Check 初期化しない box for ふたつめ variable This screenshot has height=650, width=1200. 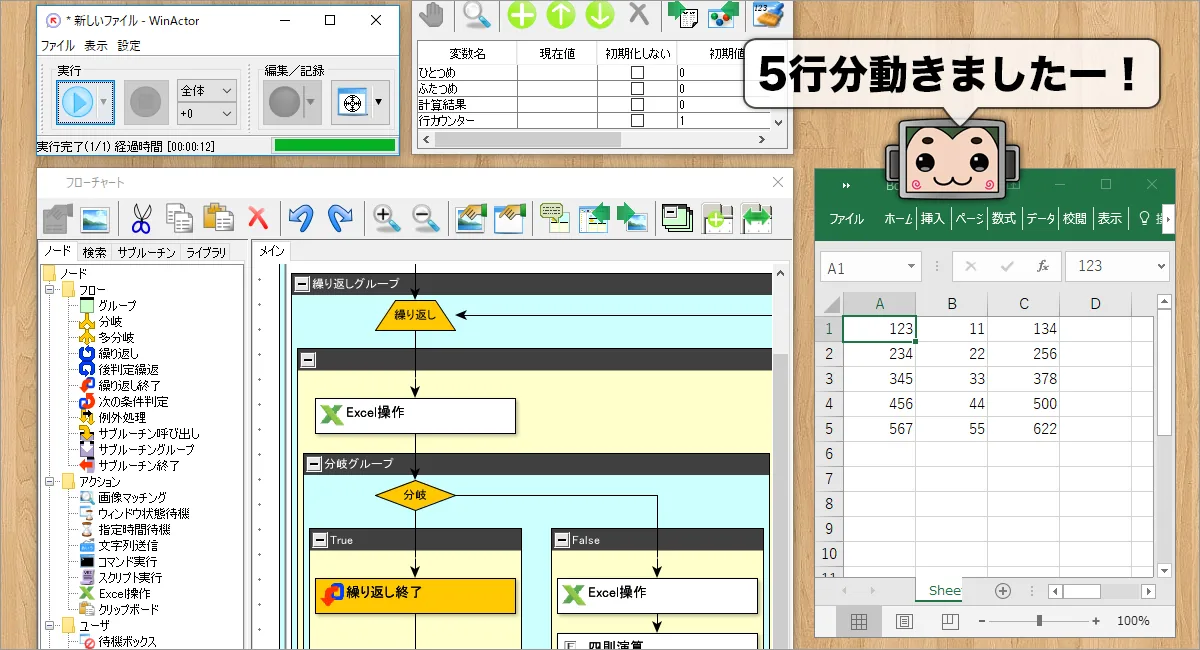[637, 89]
